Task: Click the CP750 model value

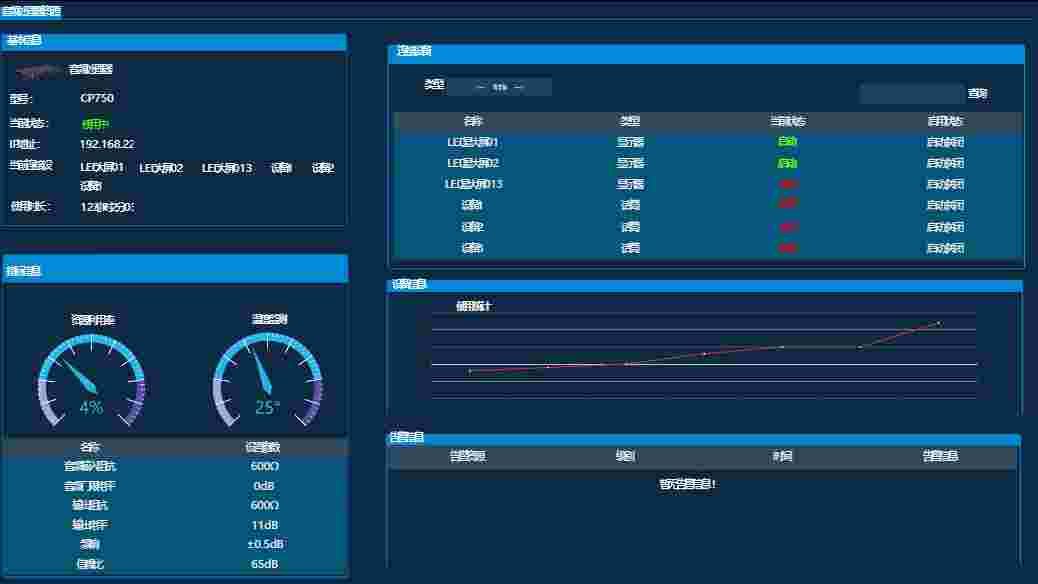Action: pos(97,99)
